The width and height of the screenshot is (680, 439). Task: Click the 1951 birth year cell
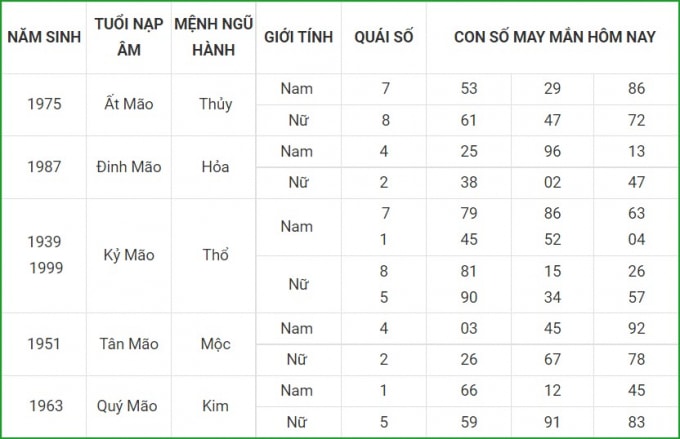point(44,344)
